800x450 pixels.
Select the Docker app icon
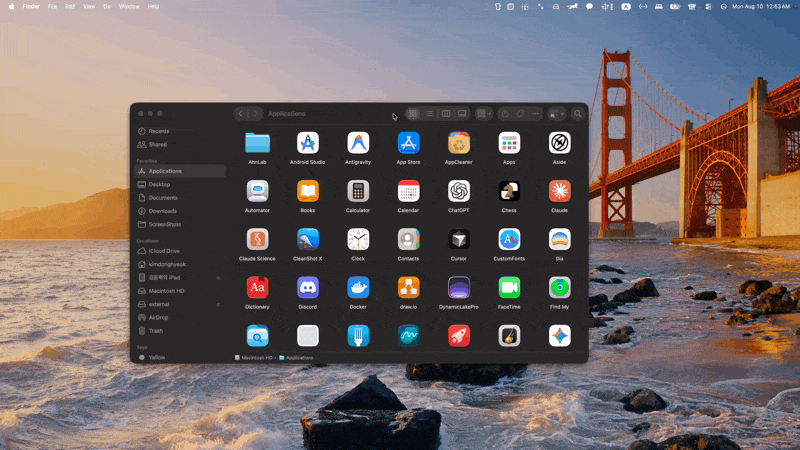[x=358, y=288]
